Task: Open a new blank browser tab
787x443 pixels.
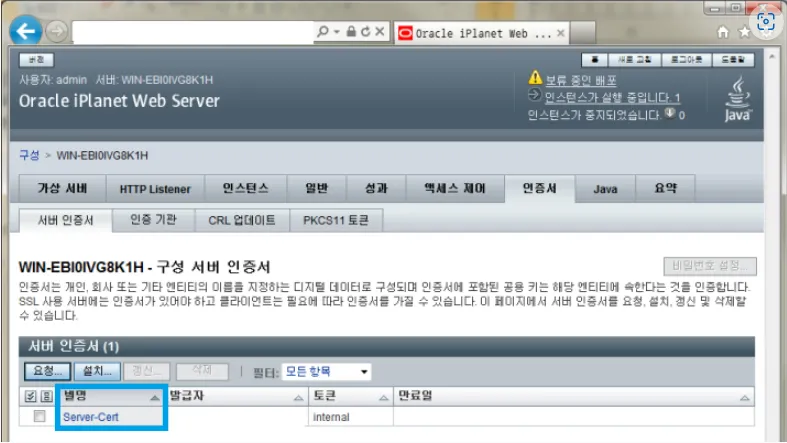Action: (583, 33)
